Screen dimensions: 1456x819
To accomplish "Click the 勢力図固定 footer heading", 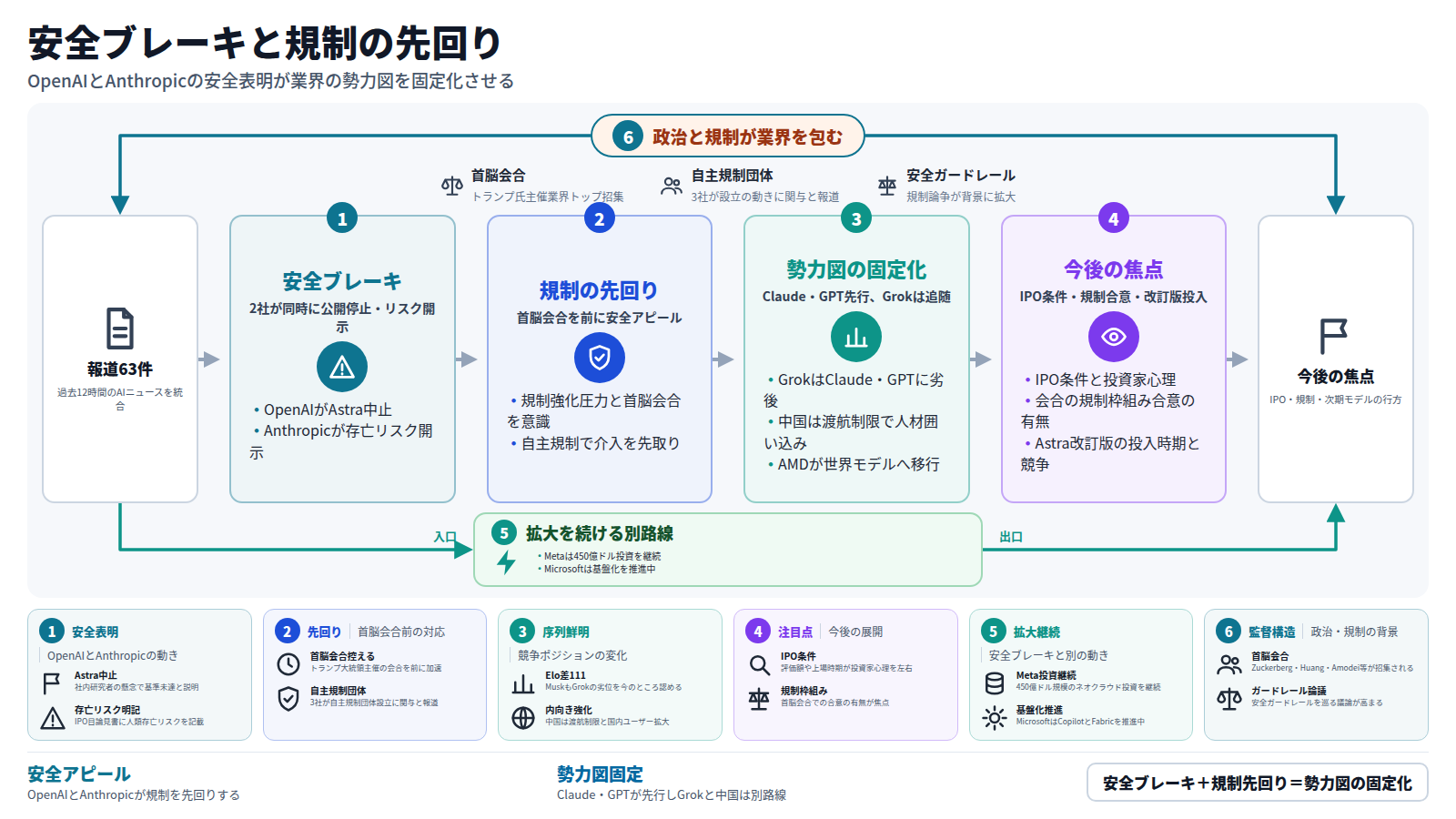I will (x=600, y=774).
